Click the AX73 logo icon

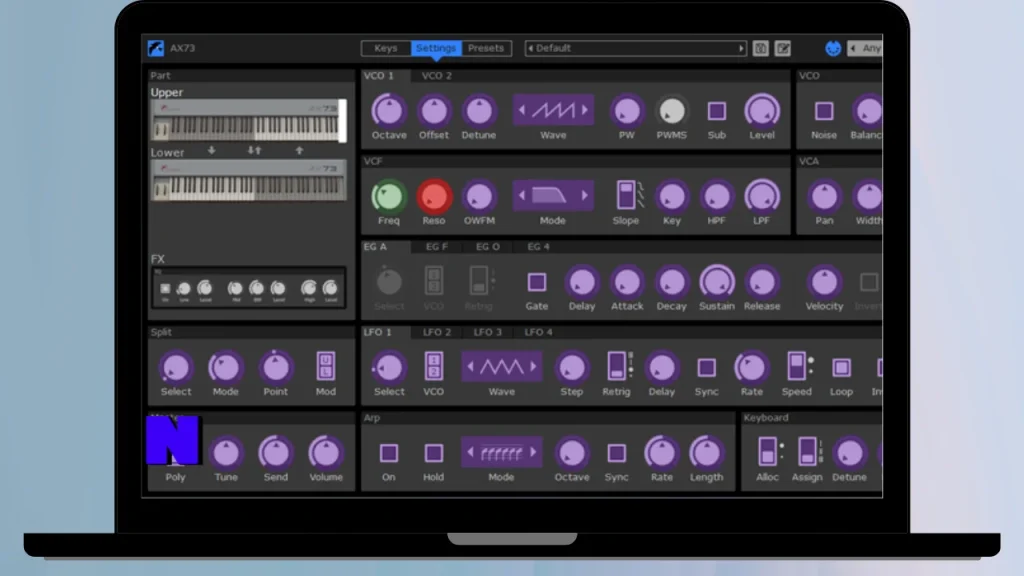coord(155,48)
